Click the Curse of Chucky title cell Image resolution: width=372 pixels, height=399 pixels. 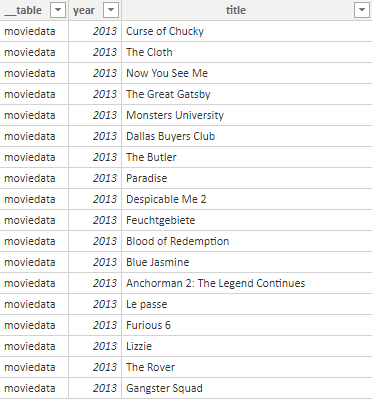click(247, 31)
